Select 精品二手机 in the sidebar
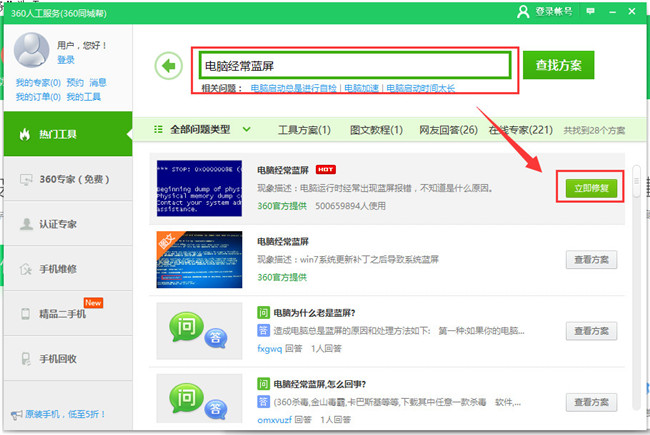Viewport: 650px width, 435px height. point(68,313)
